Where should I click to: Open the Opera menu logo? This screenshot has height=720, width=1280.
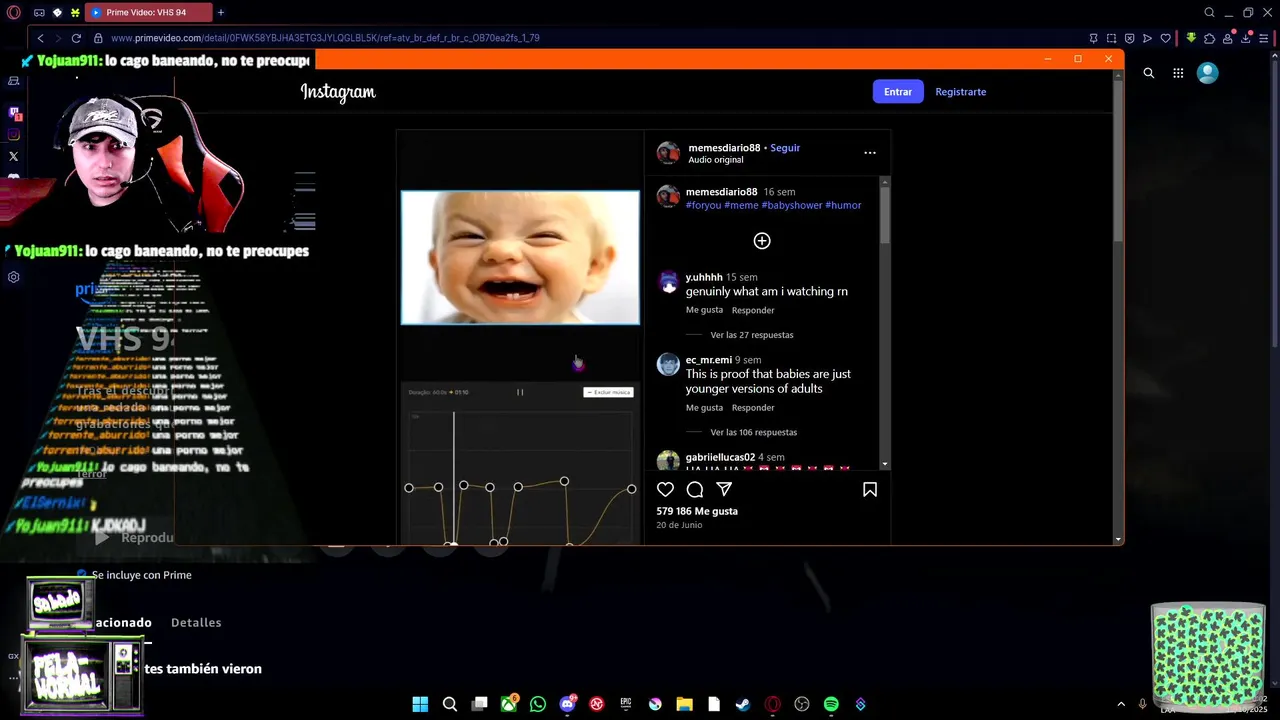(x=13, y=12)
